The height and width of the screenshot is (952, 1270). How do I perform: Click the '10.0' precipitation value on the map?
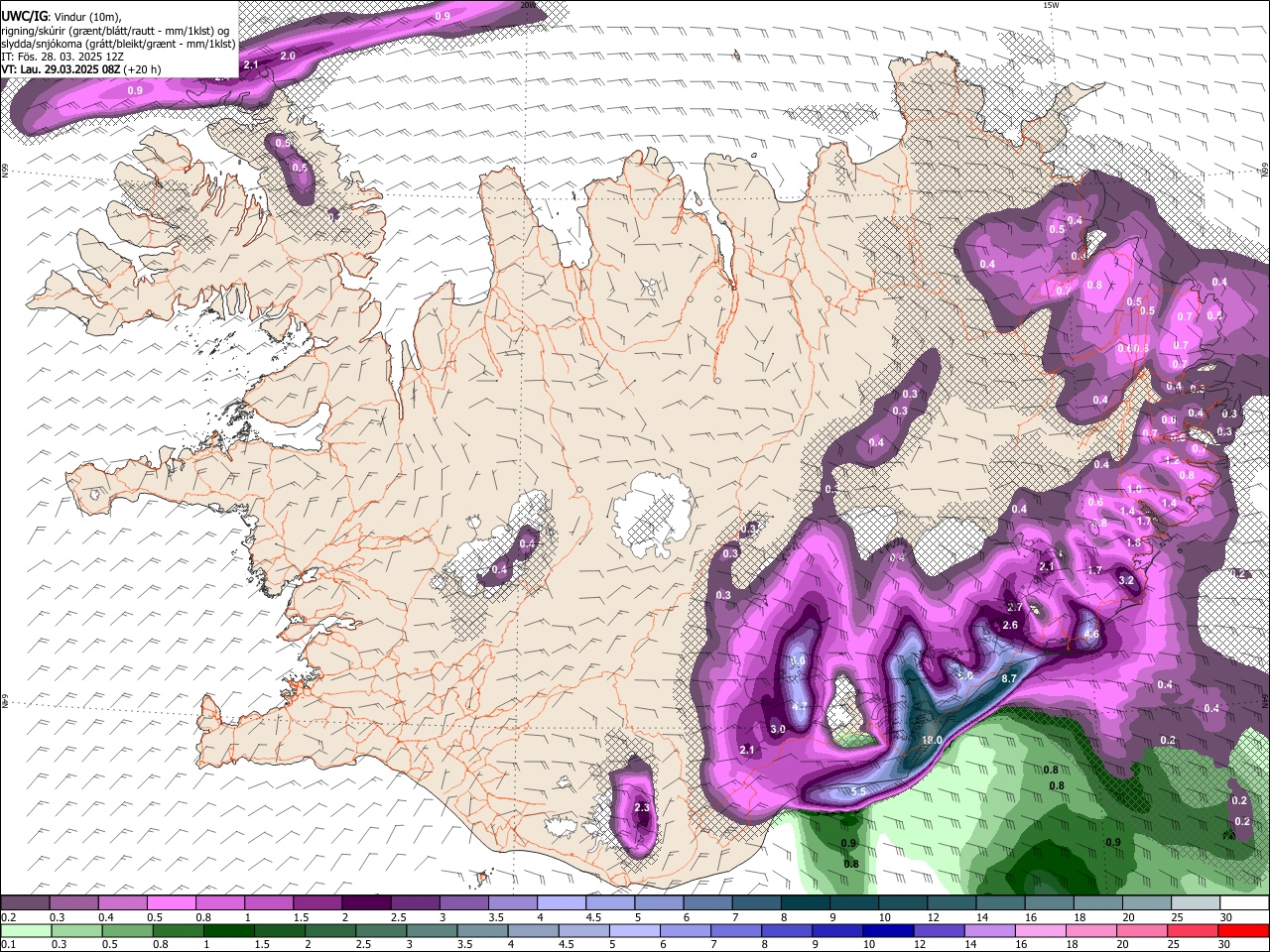click(x=933, y=741)
